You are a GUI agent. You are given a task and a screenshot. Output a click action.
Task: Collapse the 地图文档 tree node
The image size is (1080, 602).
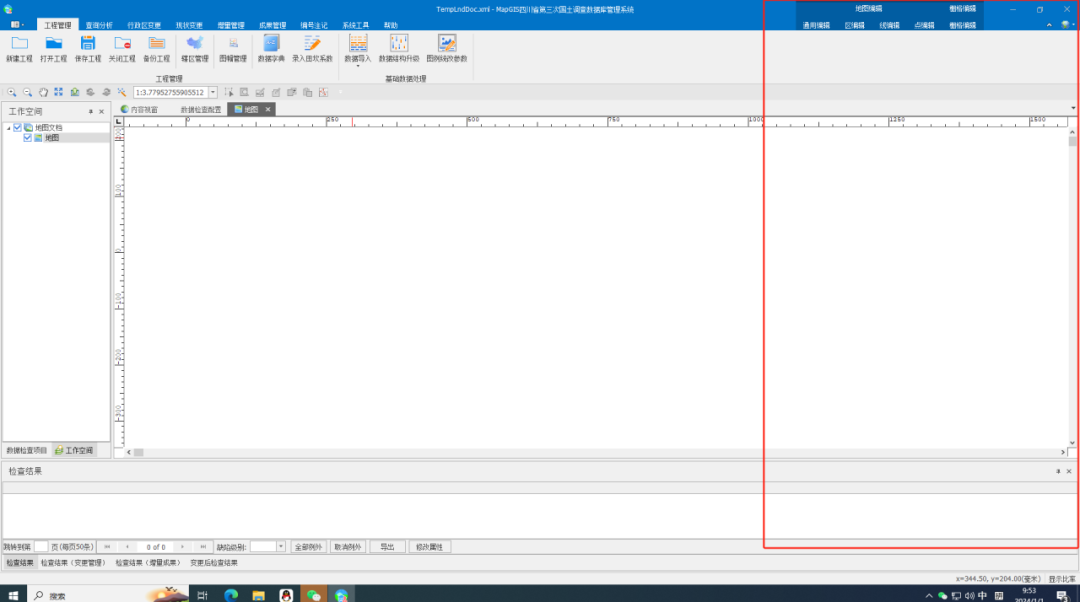(8, 128)
